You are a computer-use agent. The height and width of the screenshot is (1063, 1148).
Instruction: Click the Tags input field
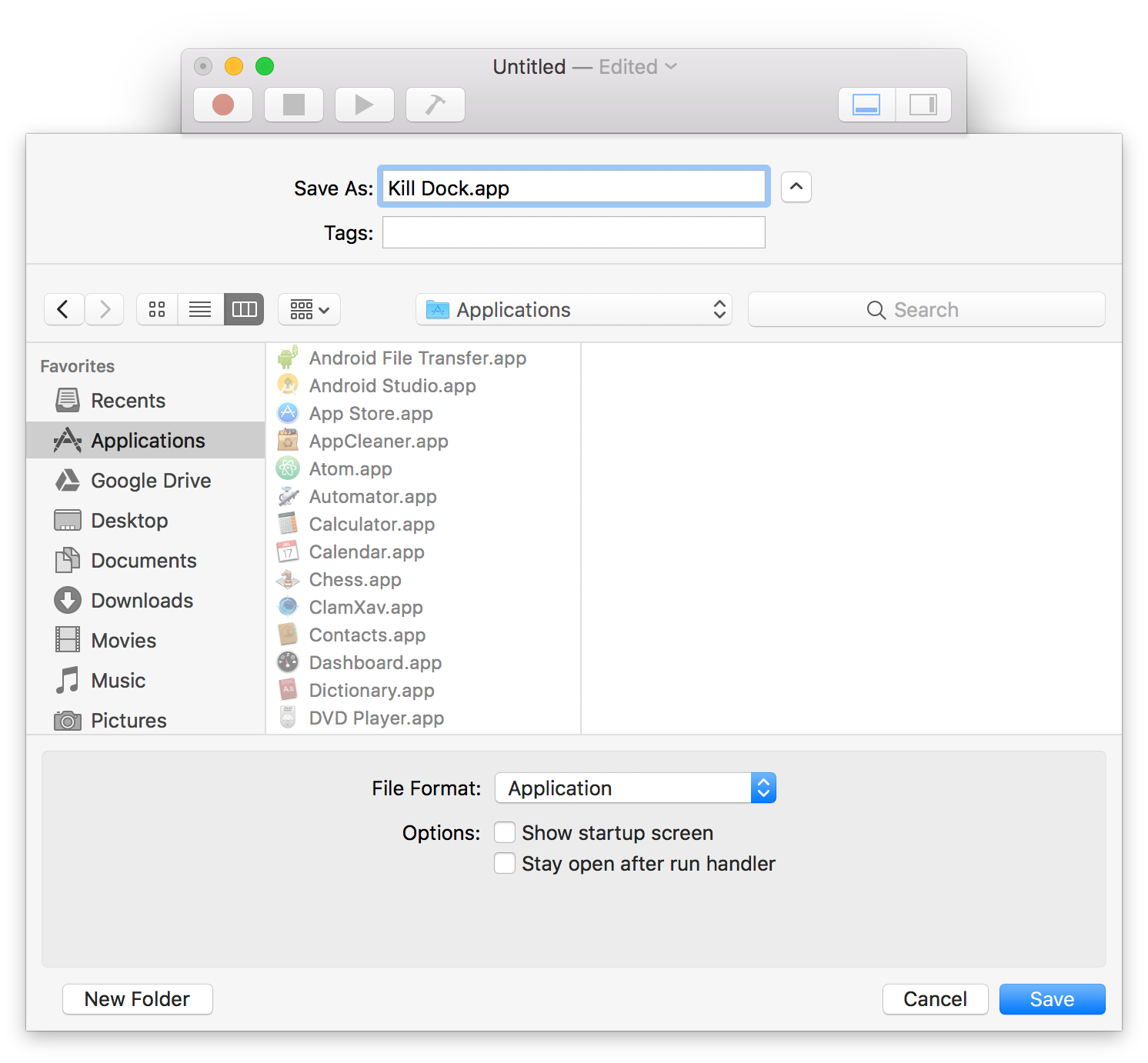574,232
